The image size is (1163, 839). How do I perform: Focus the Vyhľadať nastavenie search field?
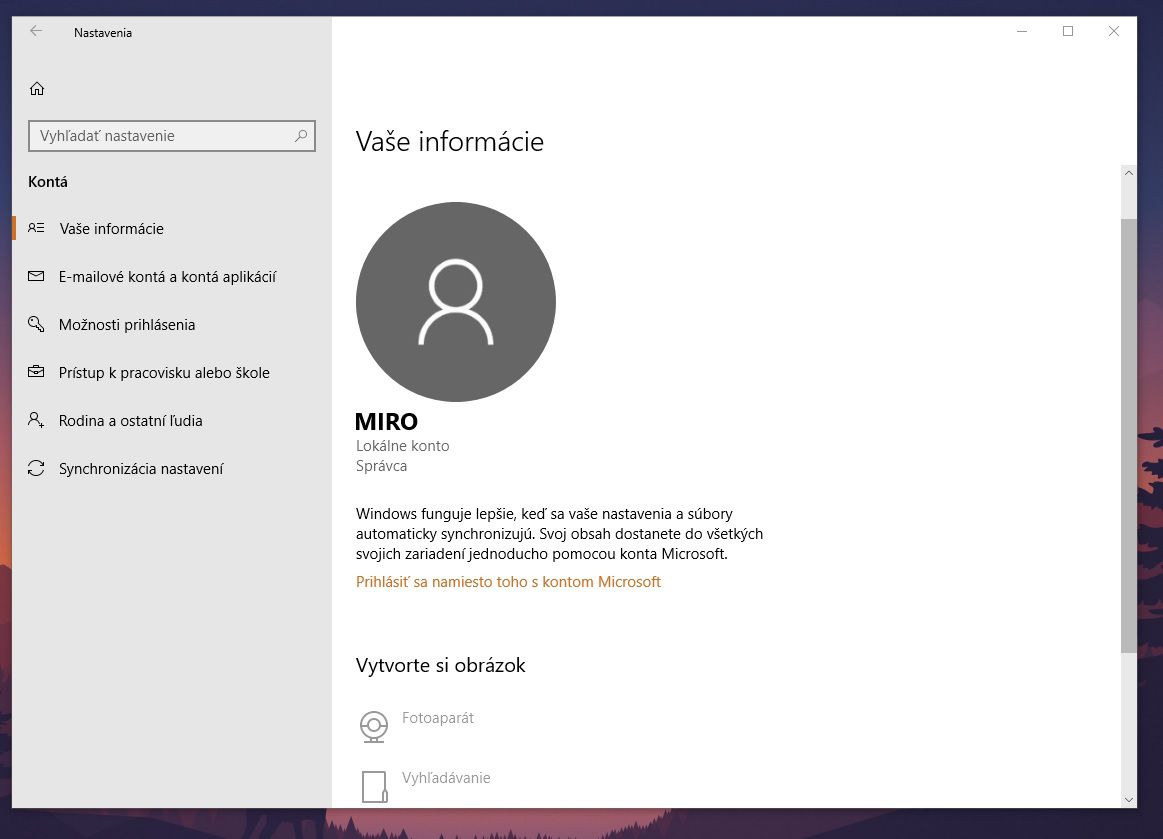(x=172, y=136)
